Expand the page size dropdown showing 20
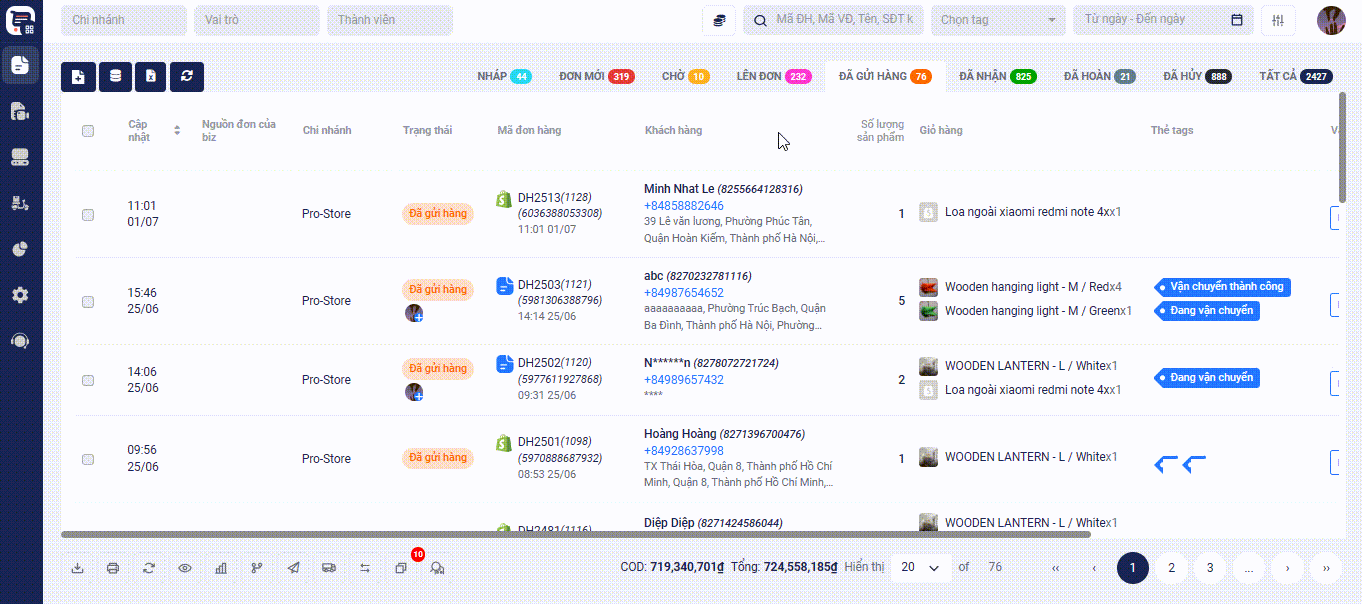This screenshot has height=604, width=1362. point(920,567)
